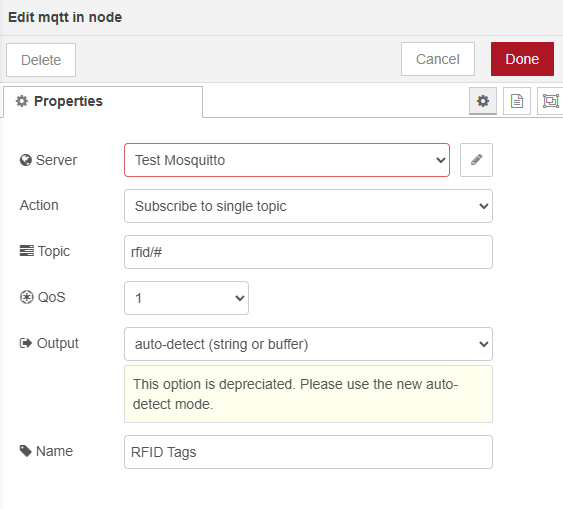Open node properties gear icon button
563x509 pixels.
483,101
